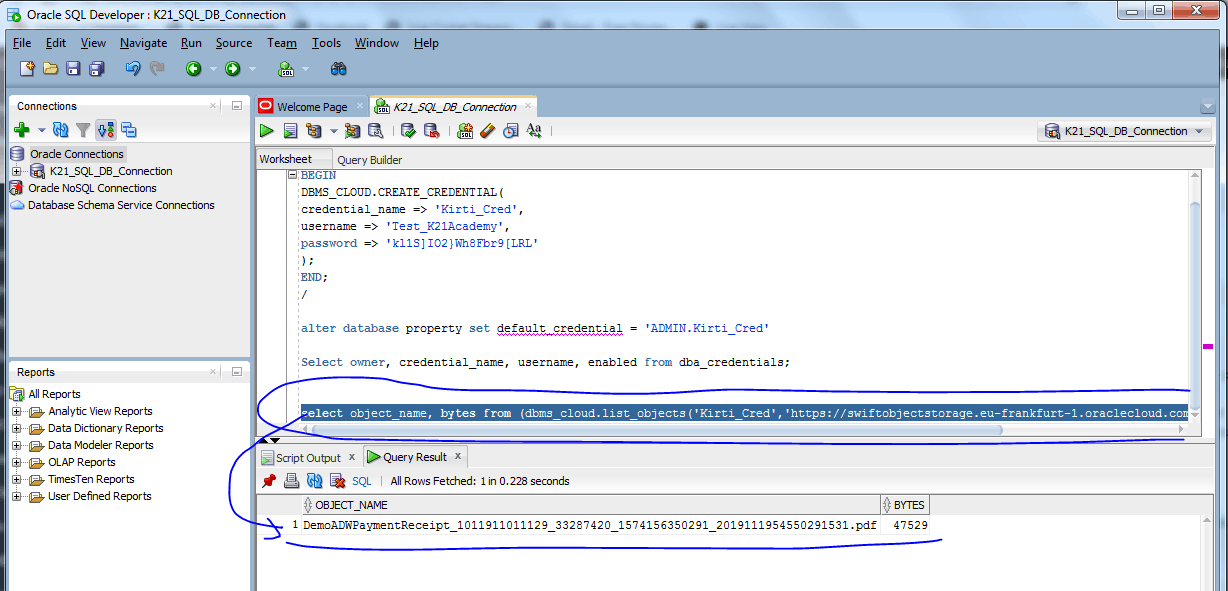Viewport: 1228px width, 591px height.
Task: Click the New file toolbar icon
Action: [28, 69]
